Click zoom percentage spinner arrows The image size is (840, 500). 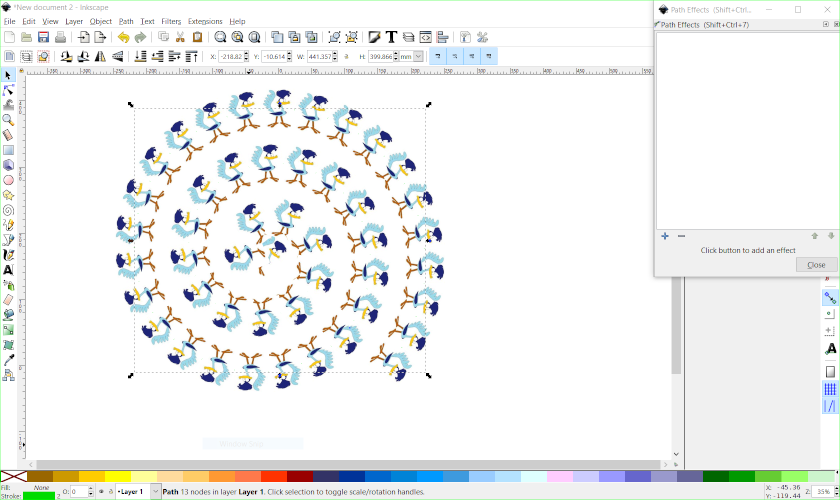[x=836, y=491]
